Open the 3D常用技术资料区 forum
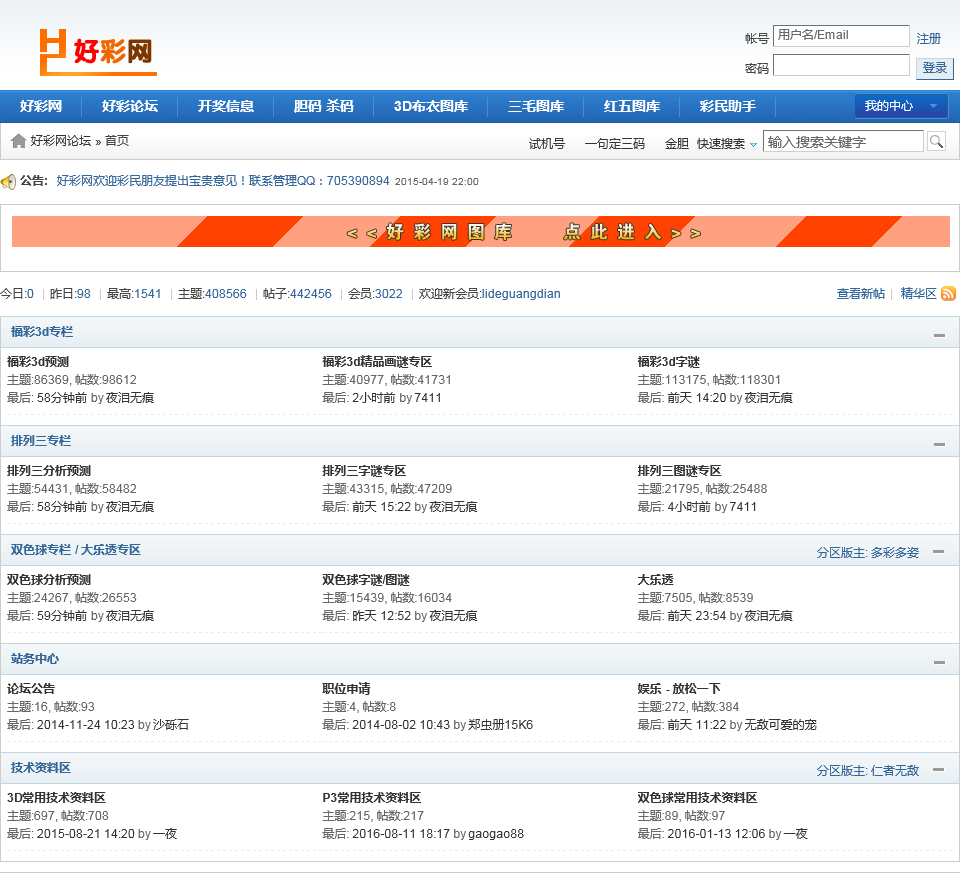This screenshot has width=960, height=873. point(56,798)
